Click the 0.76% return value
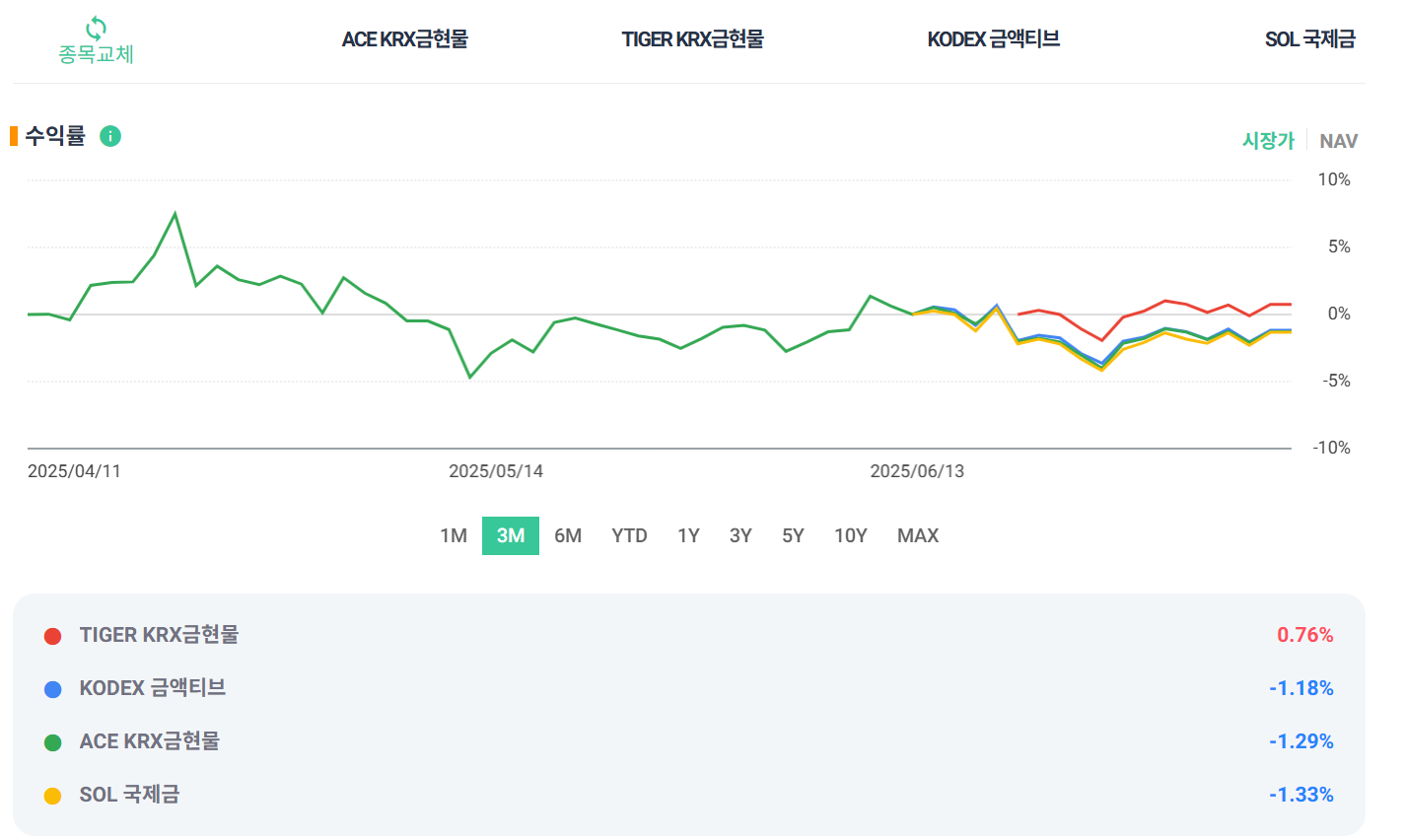This screenshot has height=840, width=1405. (x=1304, y=635)
